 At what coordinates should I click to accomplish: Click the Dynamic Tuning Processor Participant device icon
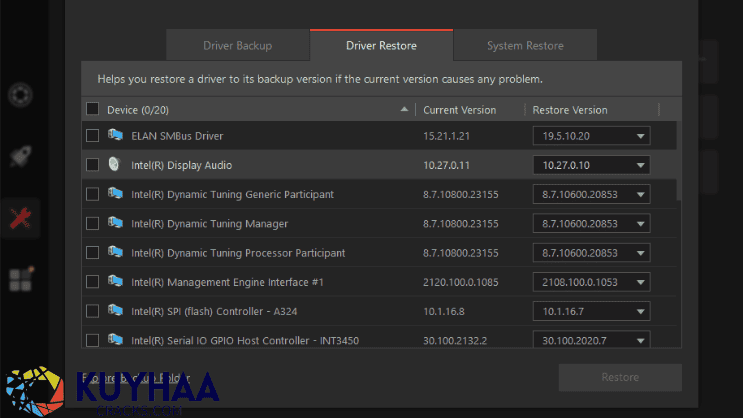(115, 252)
